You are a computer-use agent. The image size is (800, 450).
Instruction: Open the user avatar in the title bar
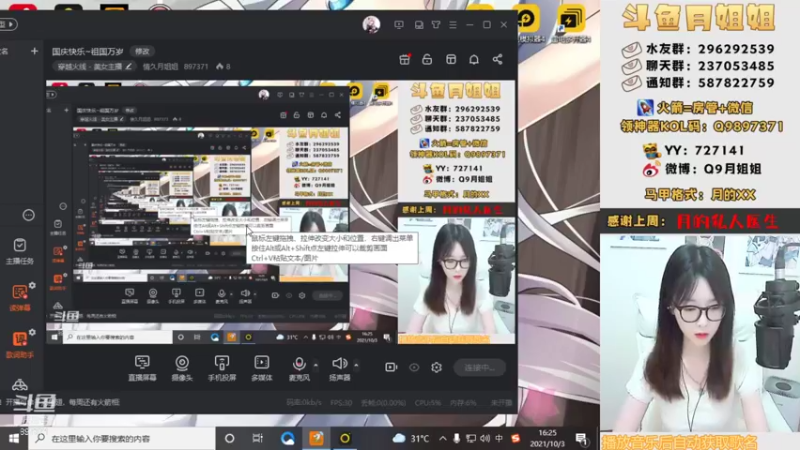[x=371, y=24]
